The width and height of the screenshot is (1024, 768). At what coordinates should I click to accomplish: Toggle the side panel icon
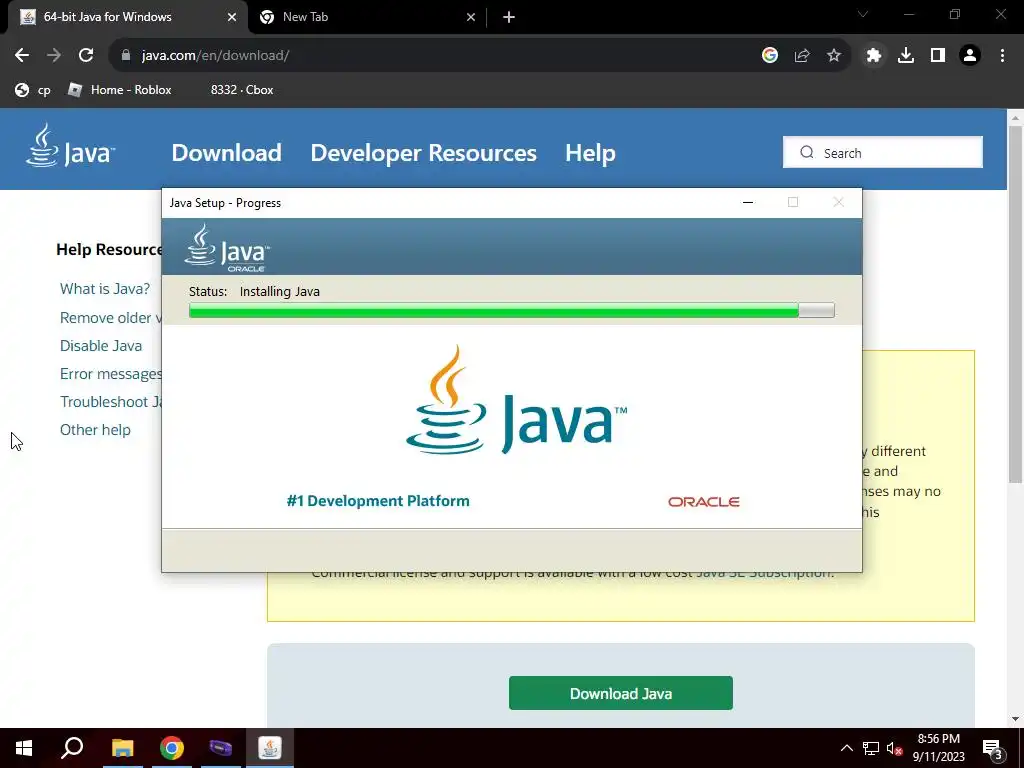point(938,56)
